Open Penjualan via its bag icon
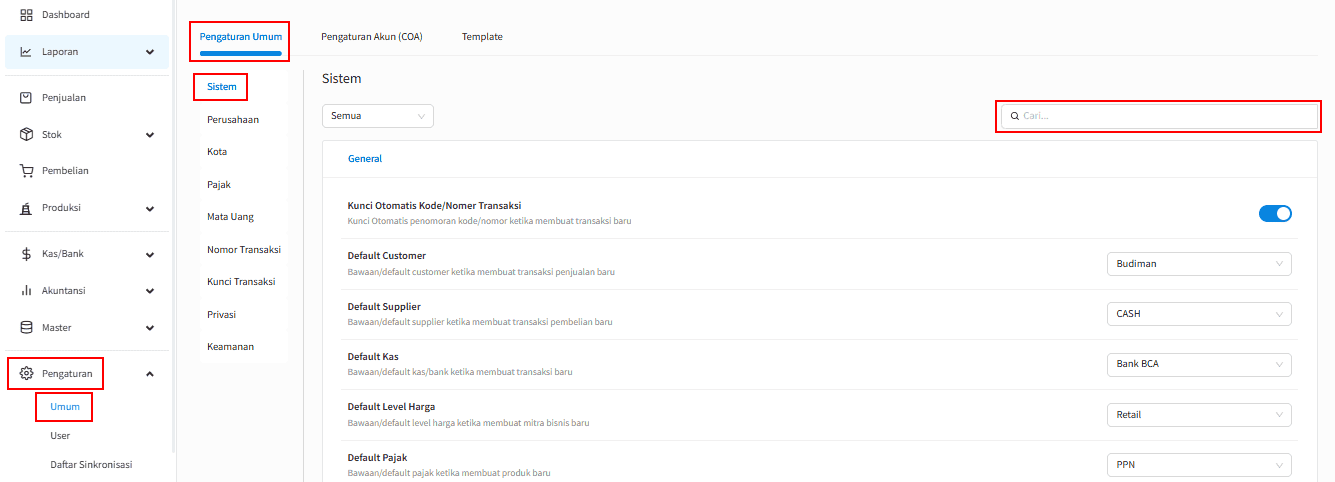1335x482 pixels. 27,98
